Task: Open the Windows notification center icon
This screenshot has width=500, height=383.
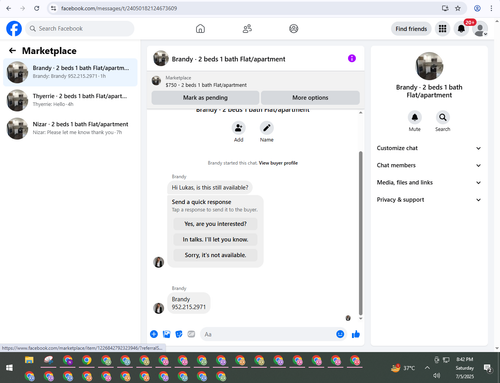Action: click(x=488, y=368)
